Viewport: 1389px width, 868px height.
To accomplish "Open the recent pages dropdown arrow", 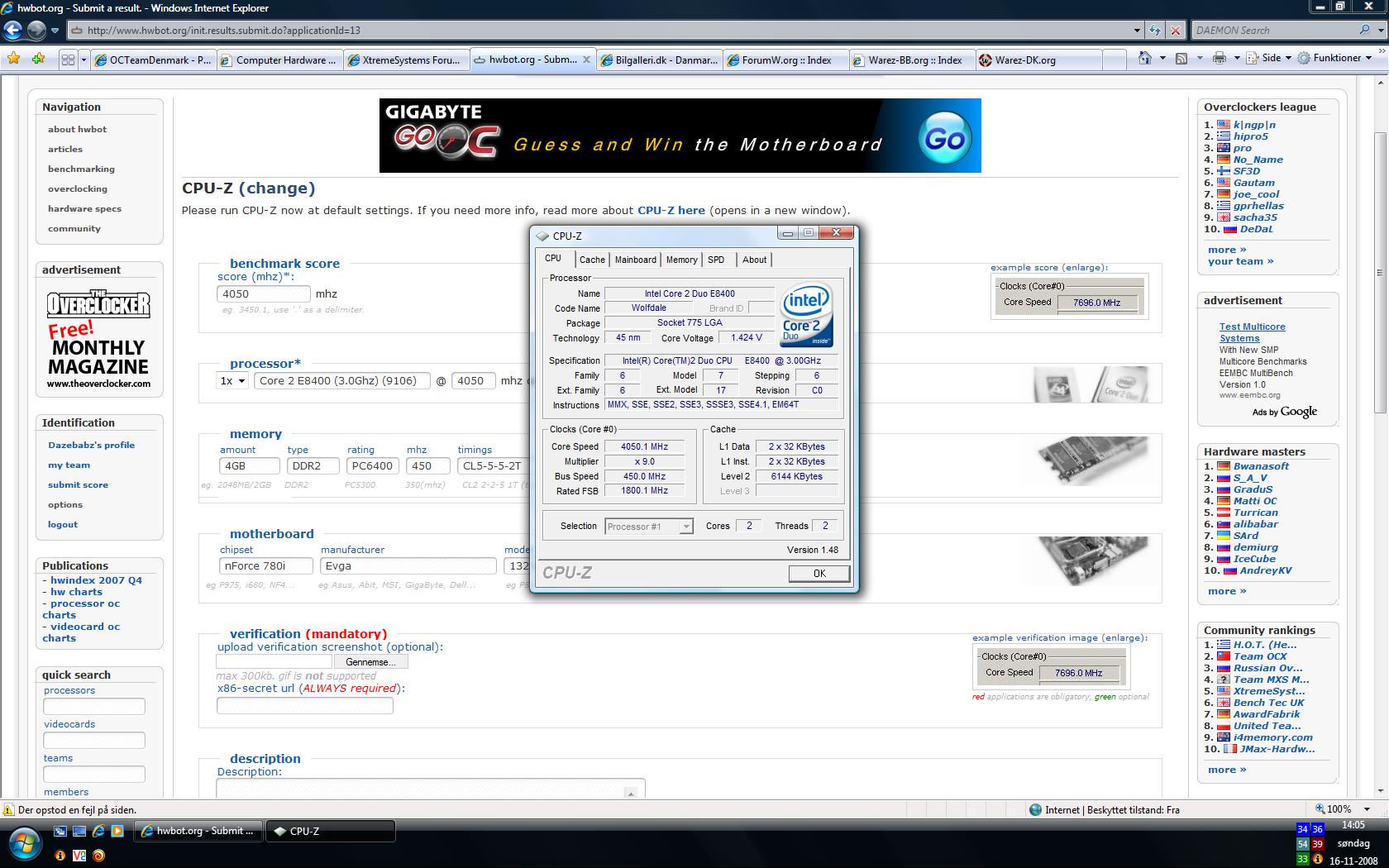I will pyautogui.click(x=55, y=31).
